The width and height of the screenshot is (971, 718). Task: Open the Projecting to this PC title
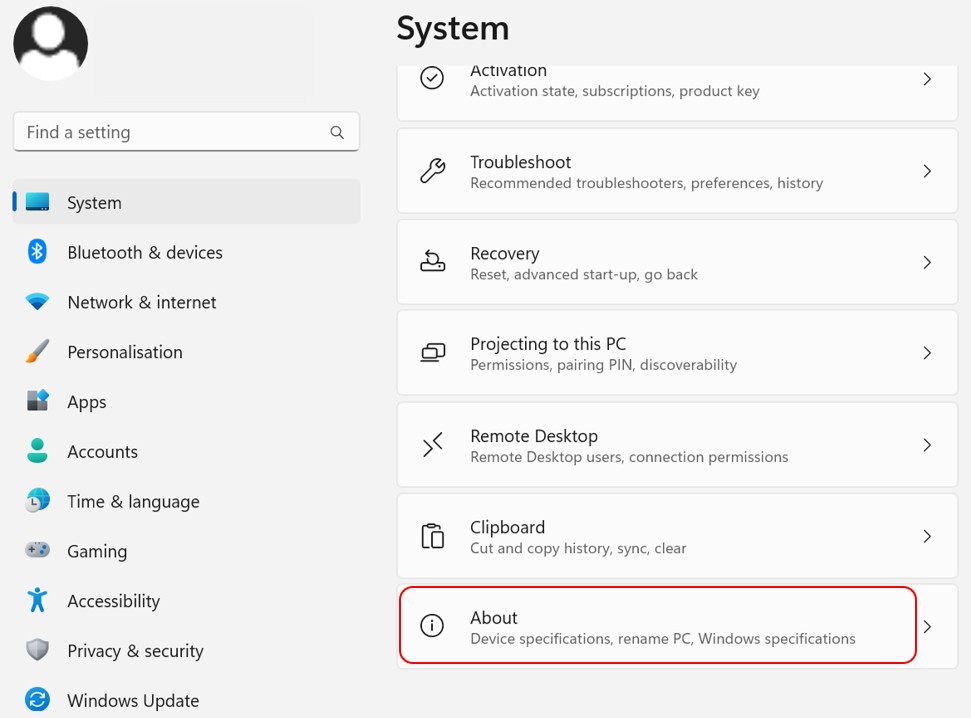click(x=548, y=344)
